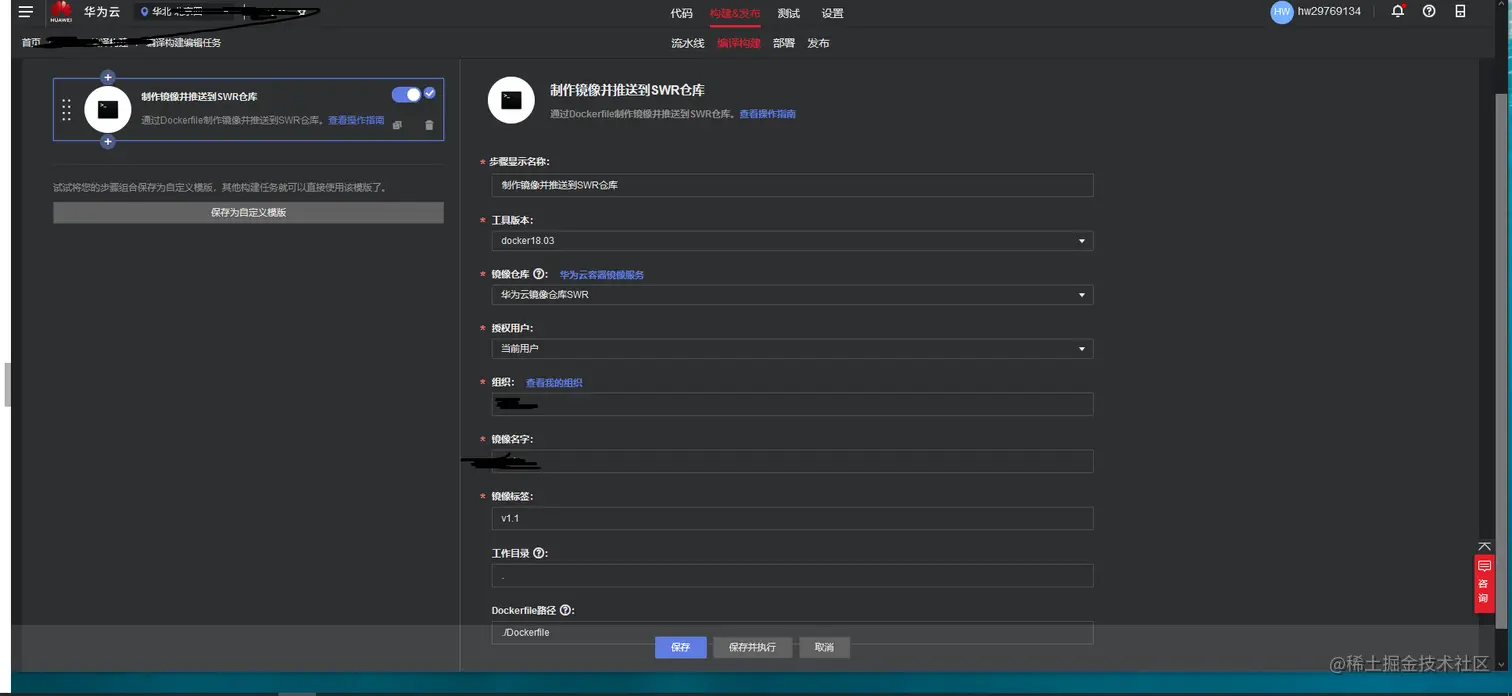Click the large terminal icon in detail panel
The image size is (1512, 696).
[x=510, y=100]
